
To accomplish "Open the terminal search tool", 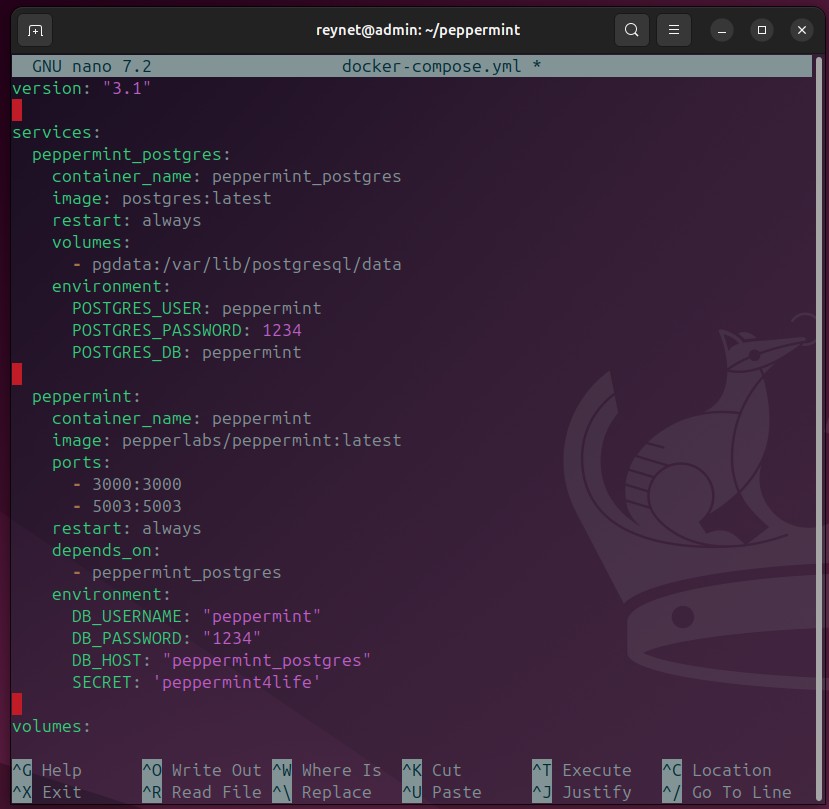I will 631,30.
